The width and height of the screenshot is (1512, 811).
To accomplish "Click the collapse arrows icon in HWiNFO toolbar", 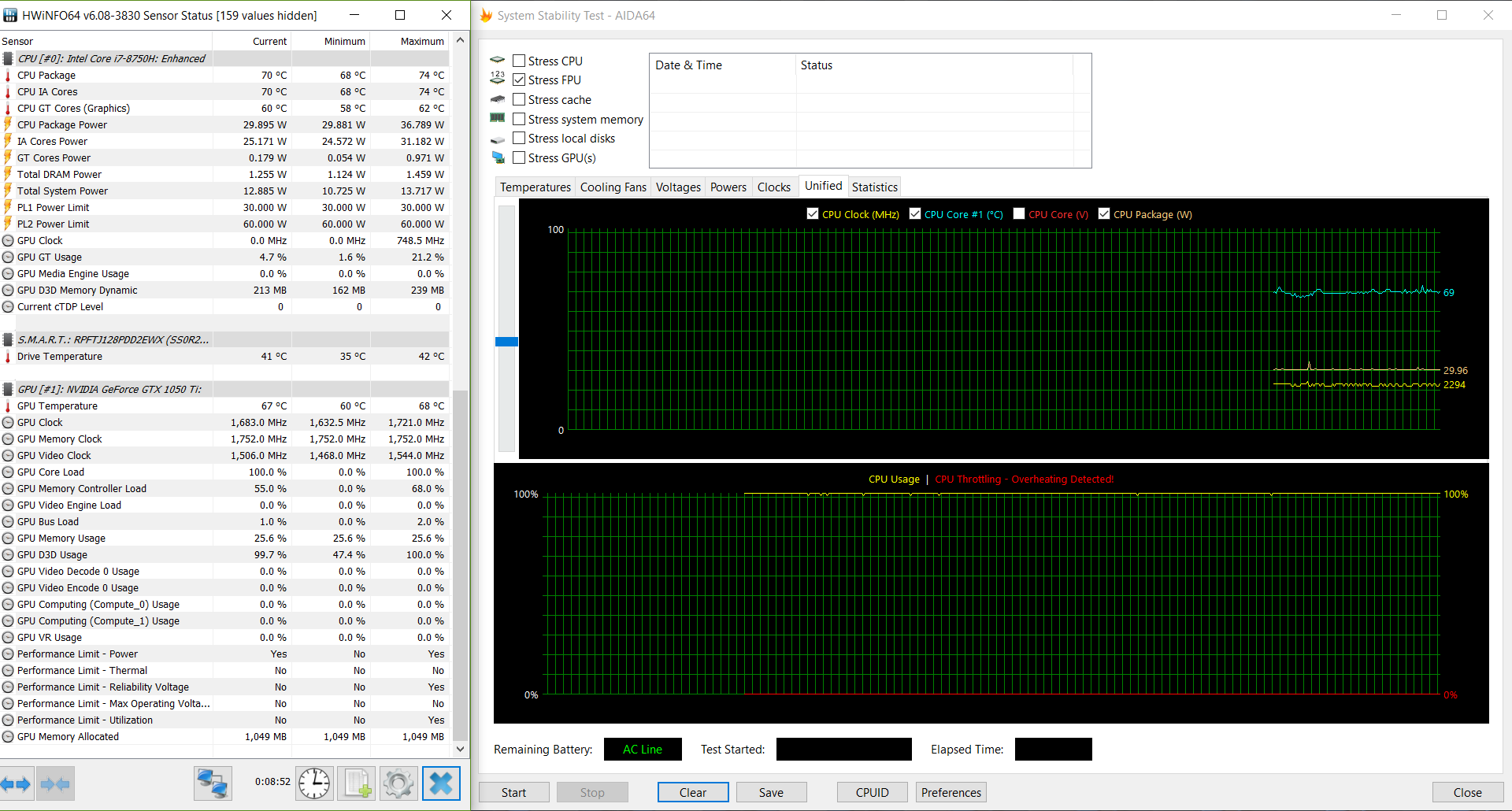I will click(54, 783).
